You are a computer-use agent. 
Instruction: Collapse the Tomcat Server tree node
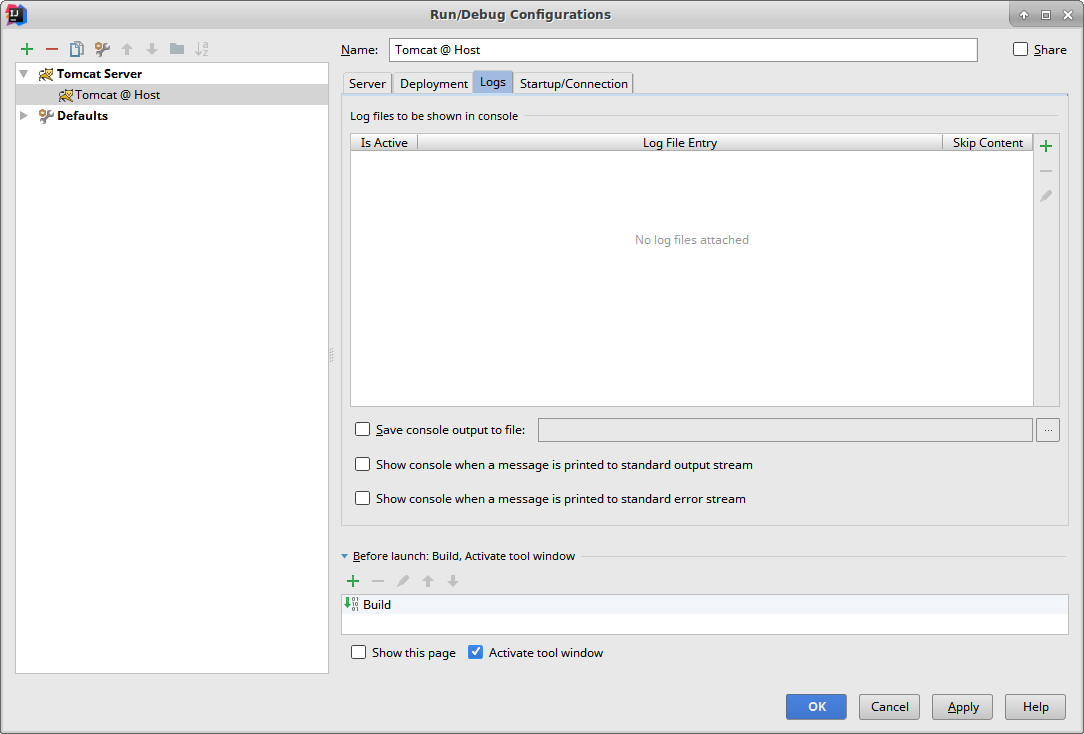tap(25, 74)
